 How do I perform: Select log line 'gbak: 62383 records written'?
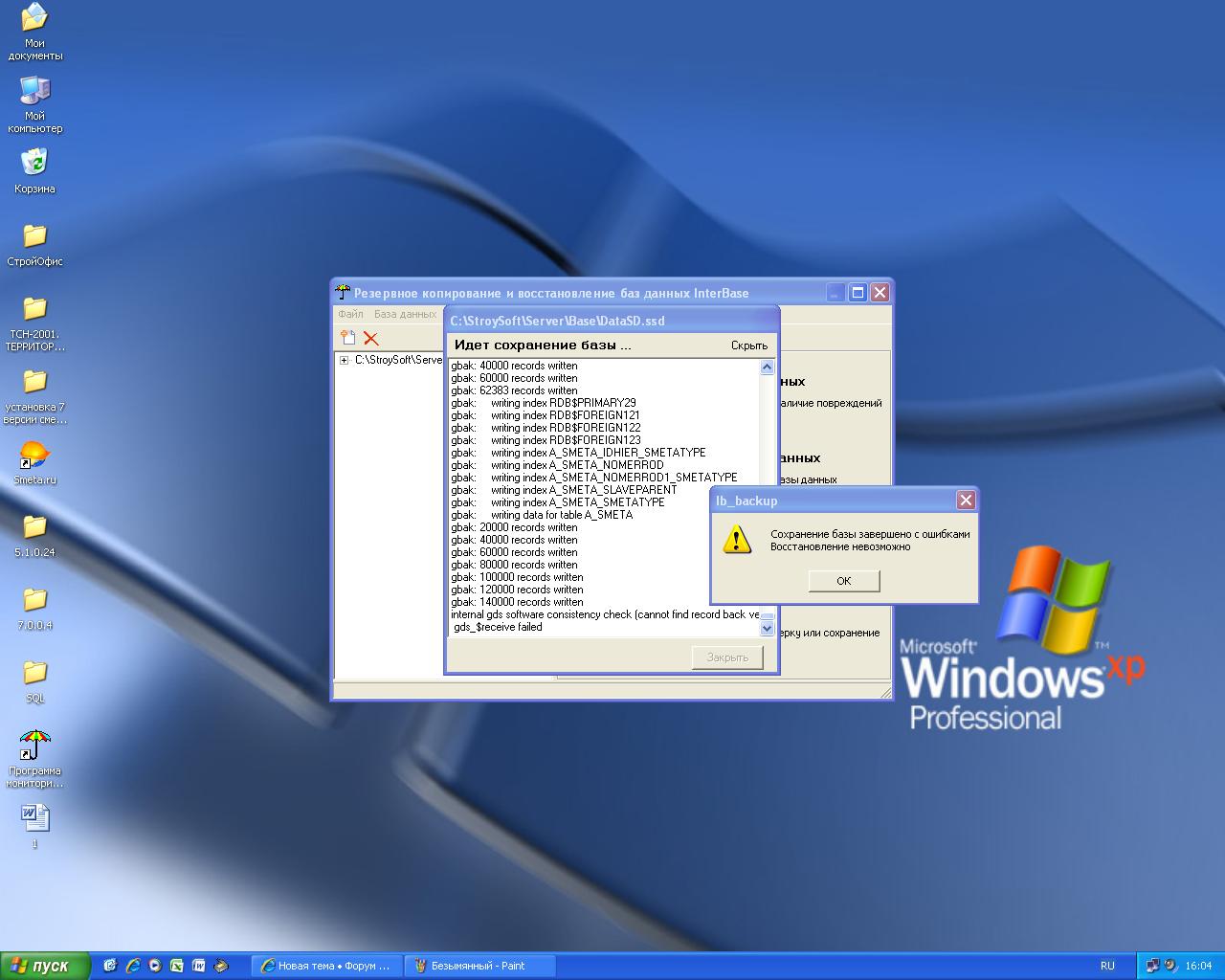tap(514, 390)
